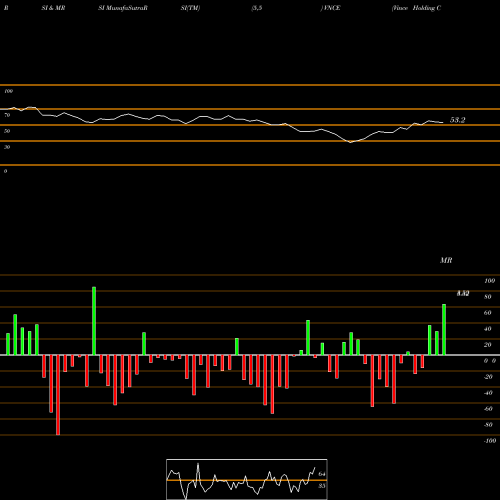Click the 'Vince Holding C' company name
500x500 pixels.
(417, 8)
